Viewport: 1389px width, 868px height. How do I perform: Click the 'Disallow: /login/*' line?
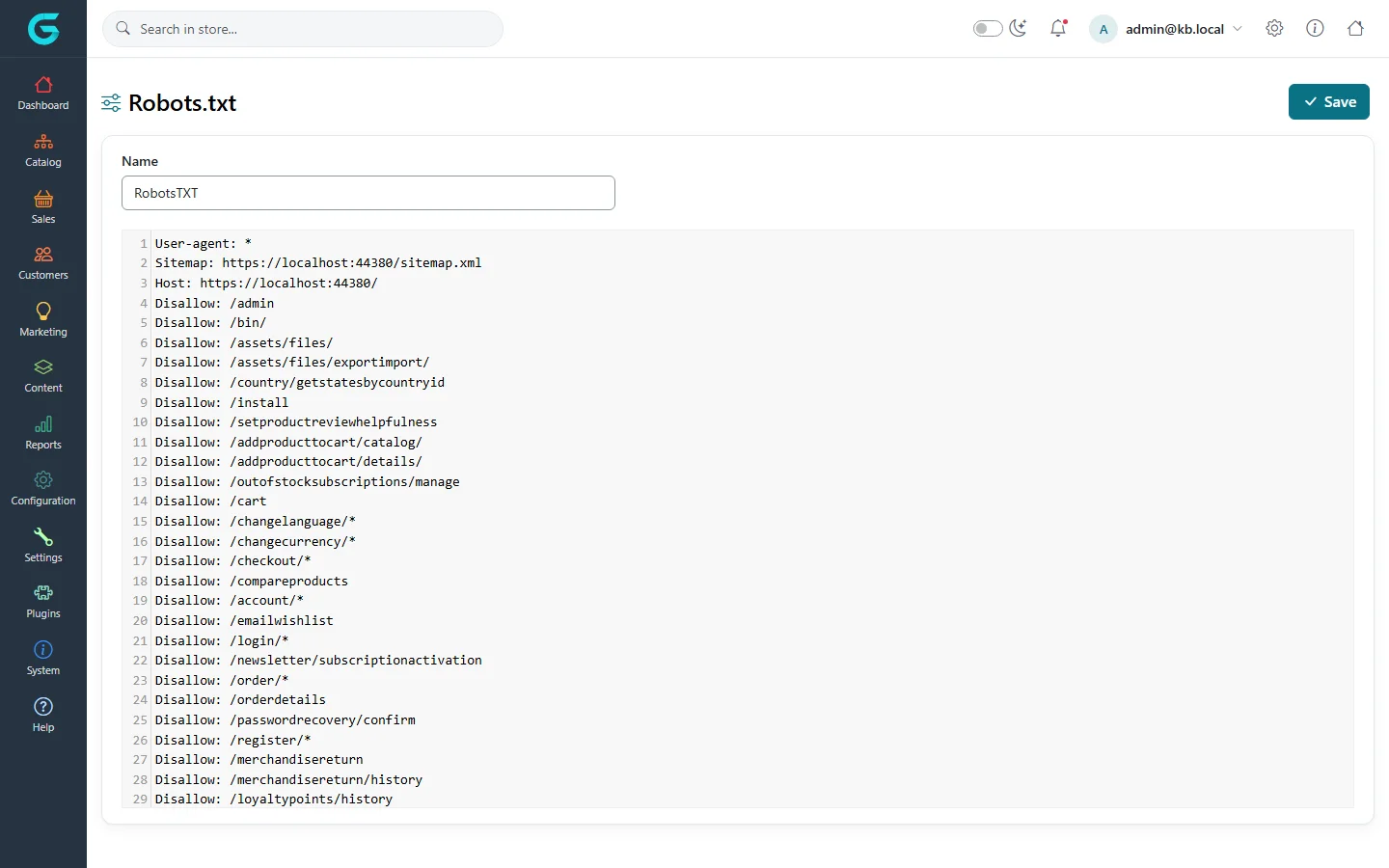[x=222, y=640]
